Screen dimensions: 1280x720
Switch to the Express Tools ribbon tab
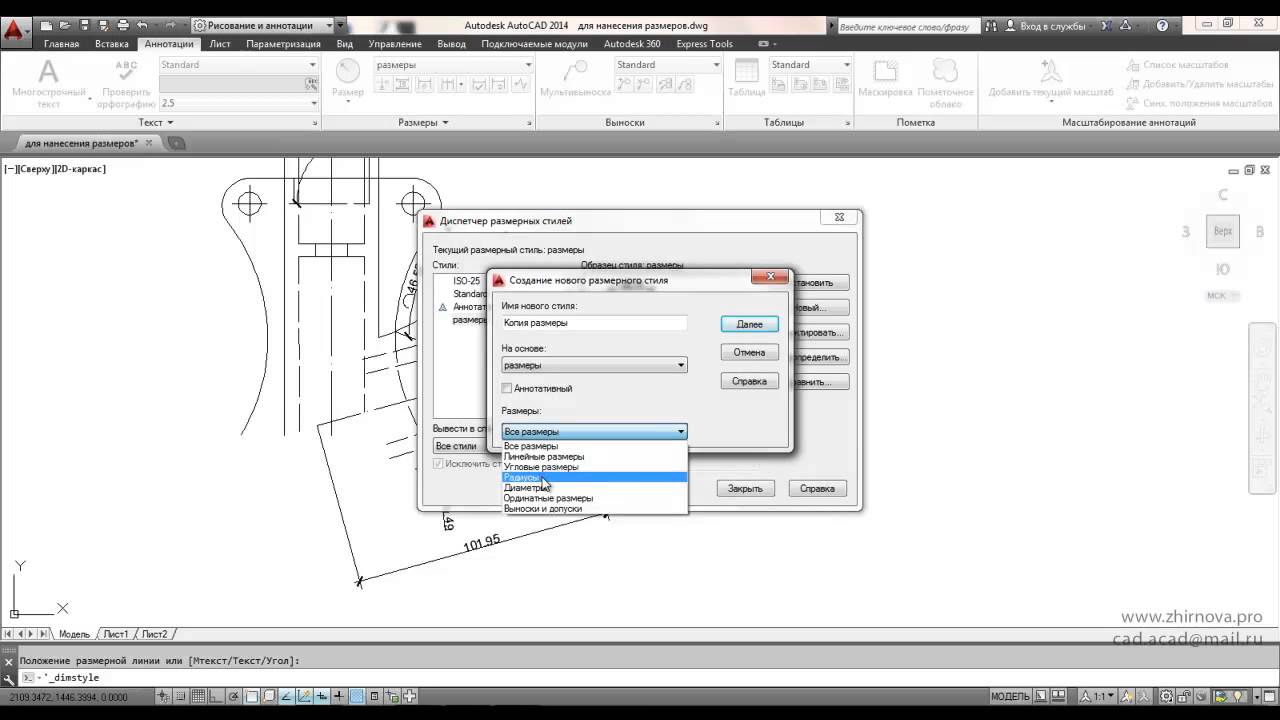click(704, 44)
